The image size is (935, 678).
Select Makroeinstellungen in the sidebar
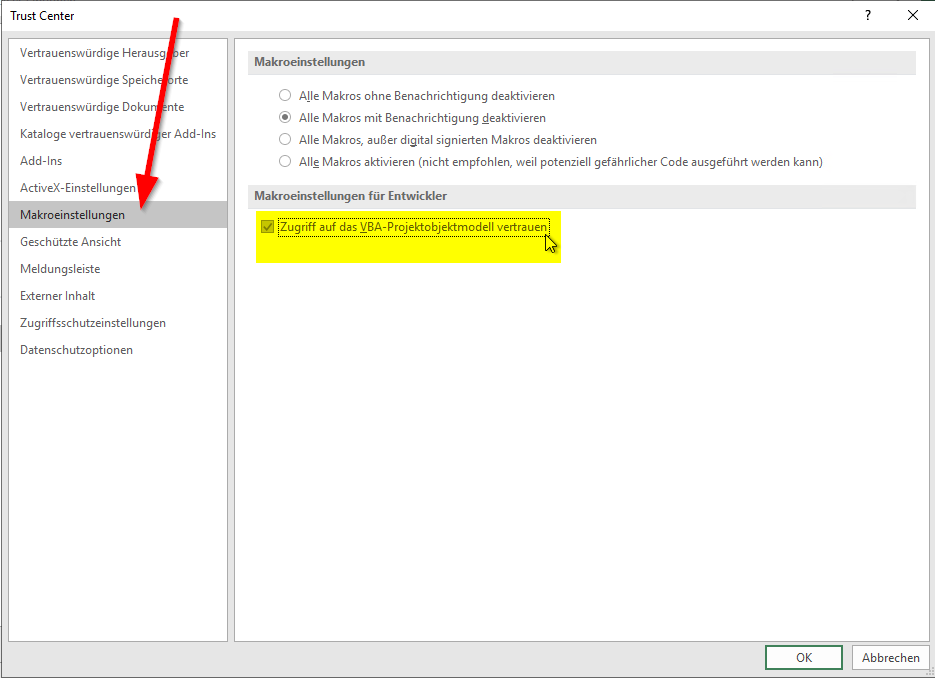coord(73,215)
